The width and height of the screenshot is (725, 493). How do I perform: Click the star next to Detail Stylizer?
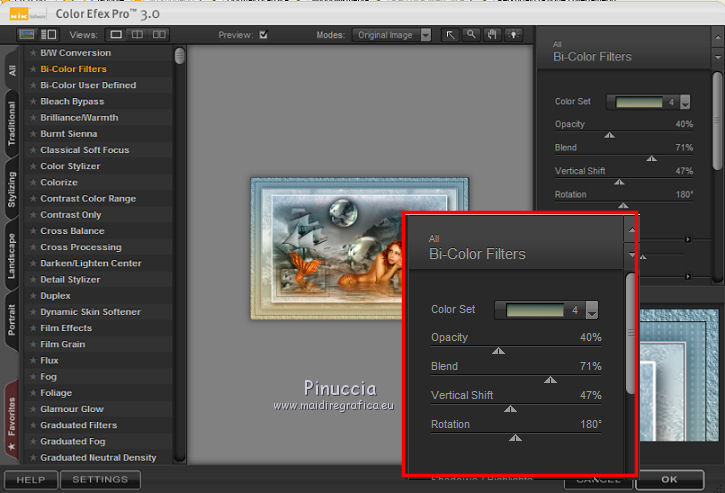[x=33, y=279]
